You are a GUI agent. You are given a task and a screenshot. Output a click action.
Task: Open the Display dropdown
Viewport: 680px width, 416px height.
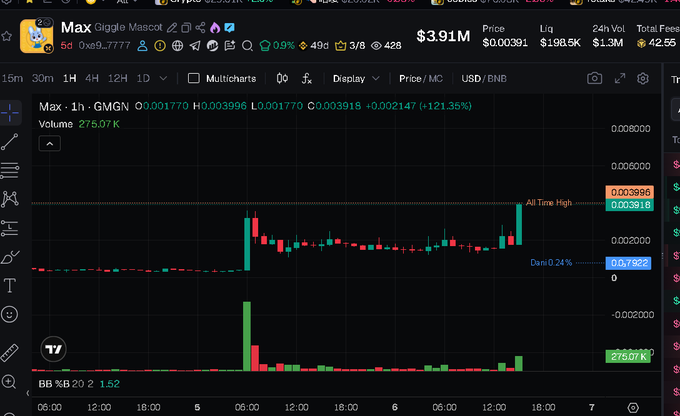356,79
